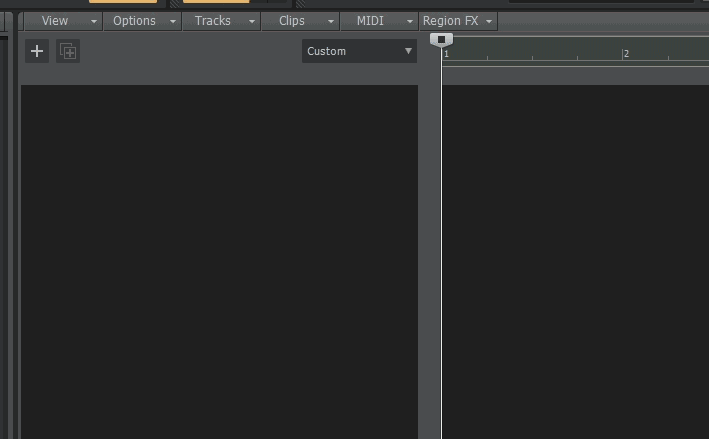Open the View menu

click(x=63, y=21)
